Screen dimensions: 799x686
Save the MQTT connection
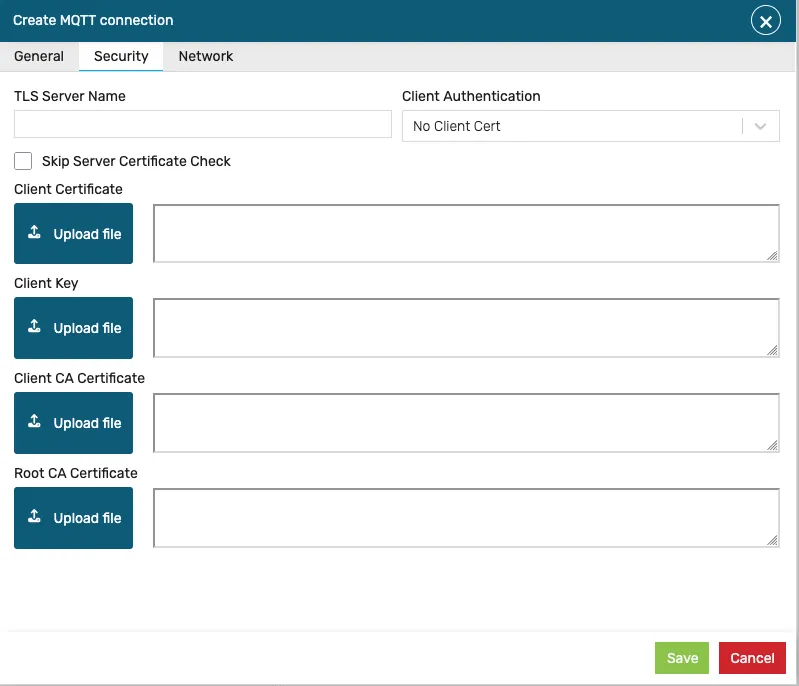point(682,658)
